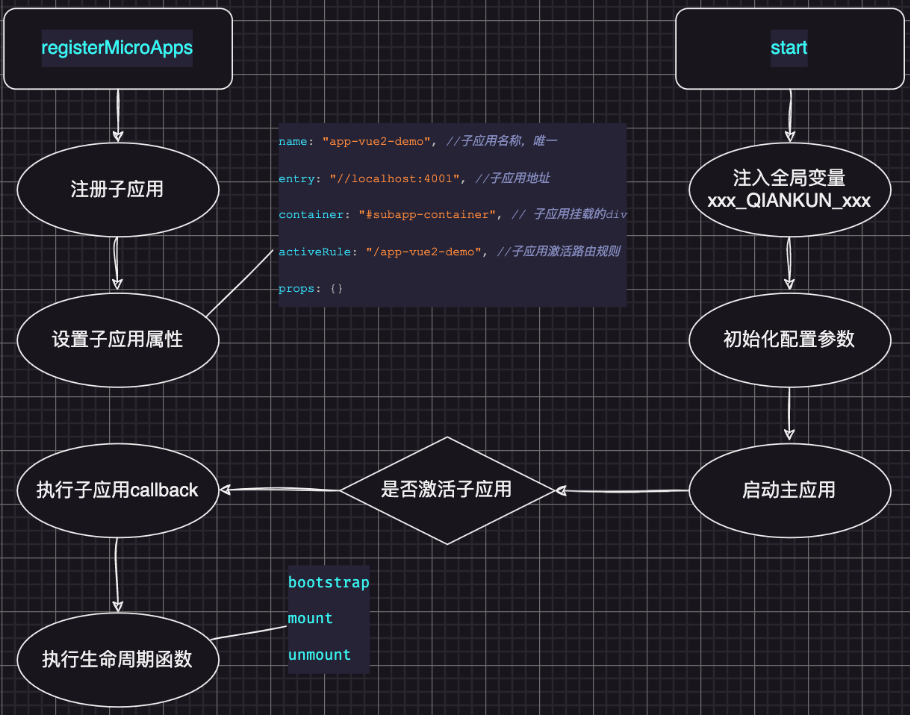This screenshot has width=910, height=715.
Task: Click the 注册子应用 ellipse node
Action: point(118,189)
